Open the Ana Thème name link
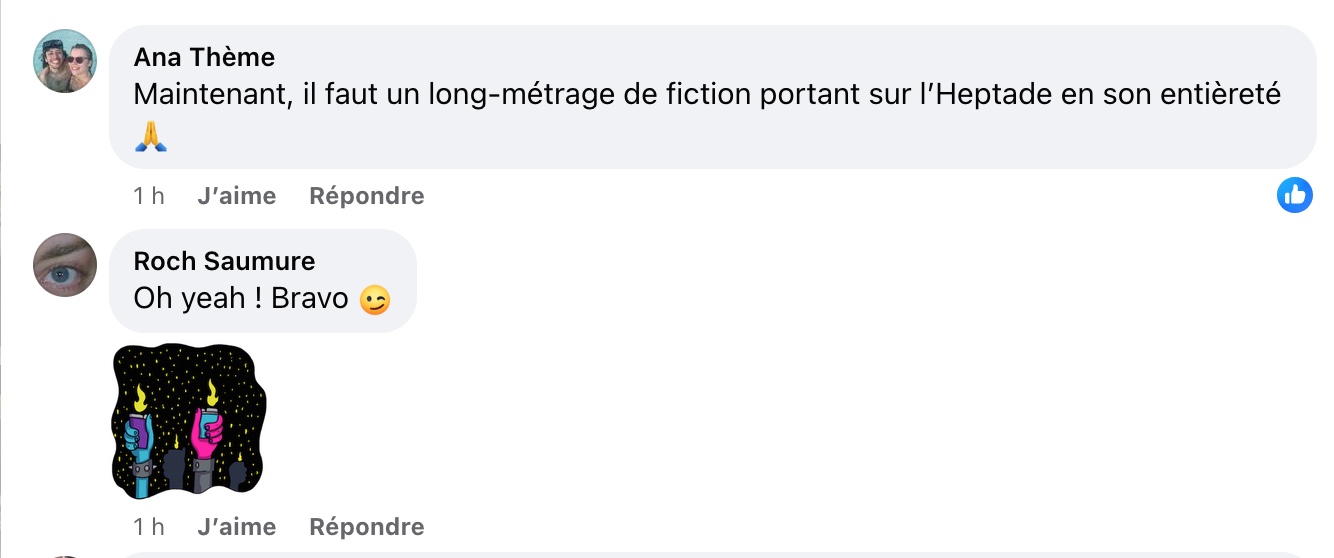The width and height of the screenshot is (1334, 558). coord(204,57)
